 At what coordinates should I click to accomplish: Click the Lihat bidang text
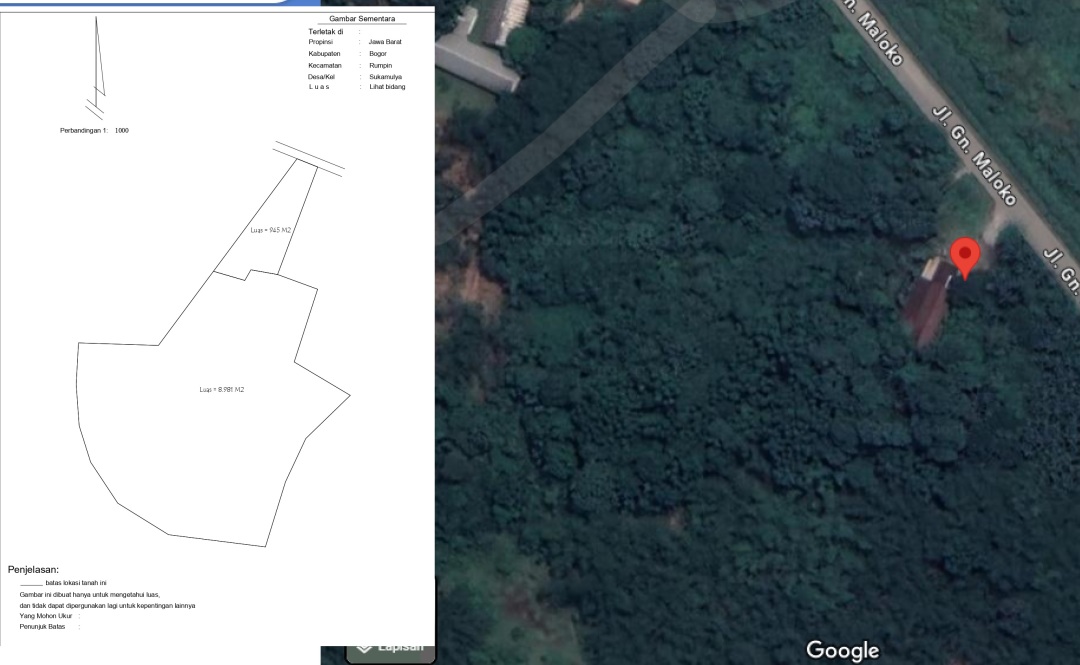point(387,87)
